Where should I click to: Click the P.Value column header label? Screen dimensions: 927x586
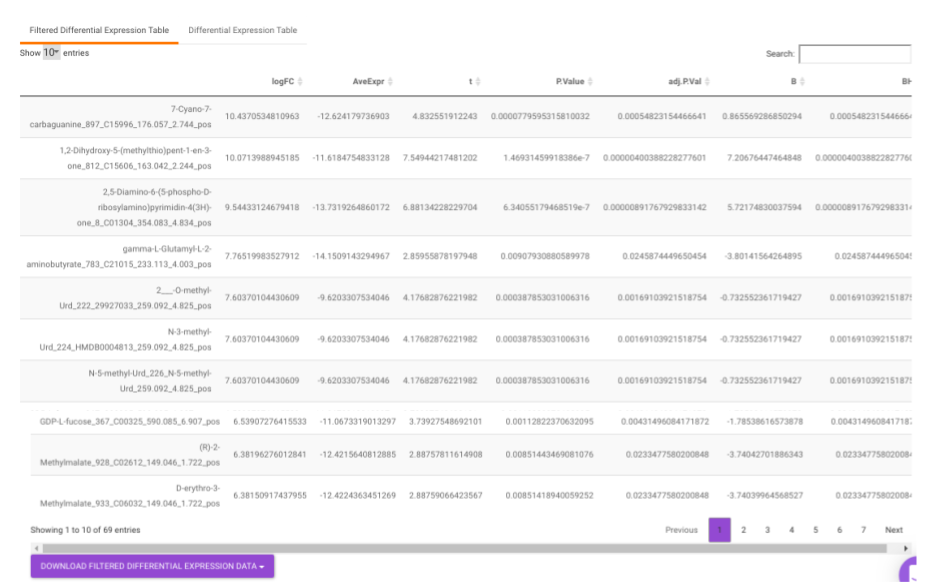(570, 82)
